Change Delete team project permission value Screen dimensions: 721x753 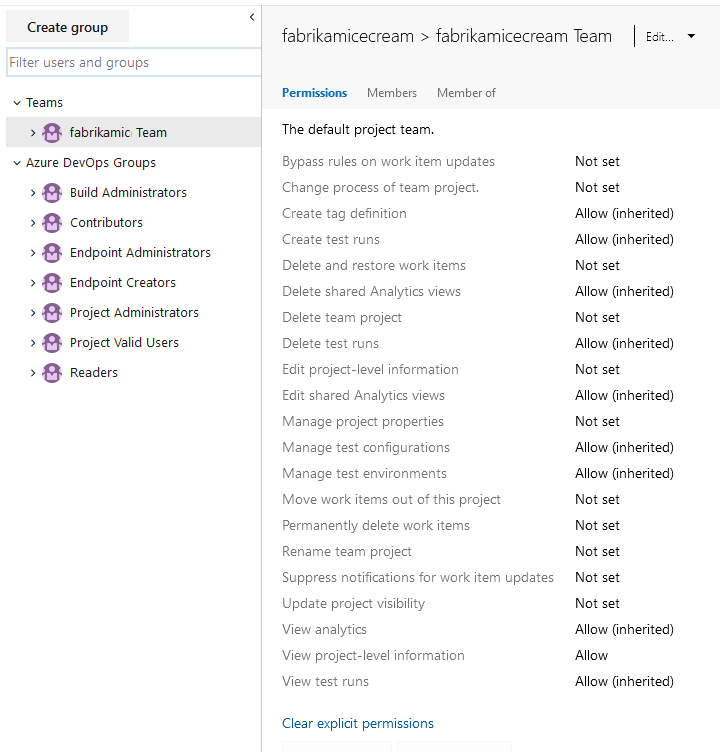tap(597, 317)
